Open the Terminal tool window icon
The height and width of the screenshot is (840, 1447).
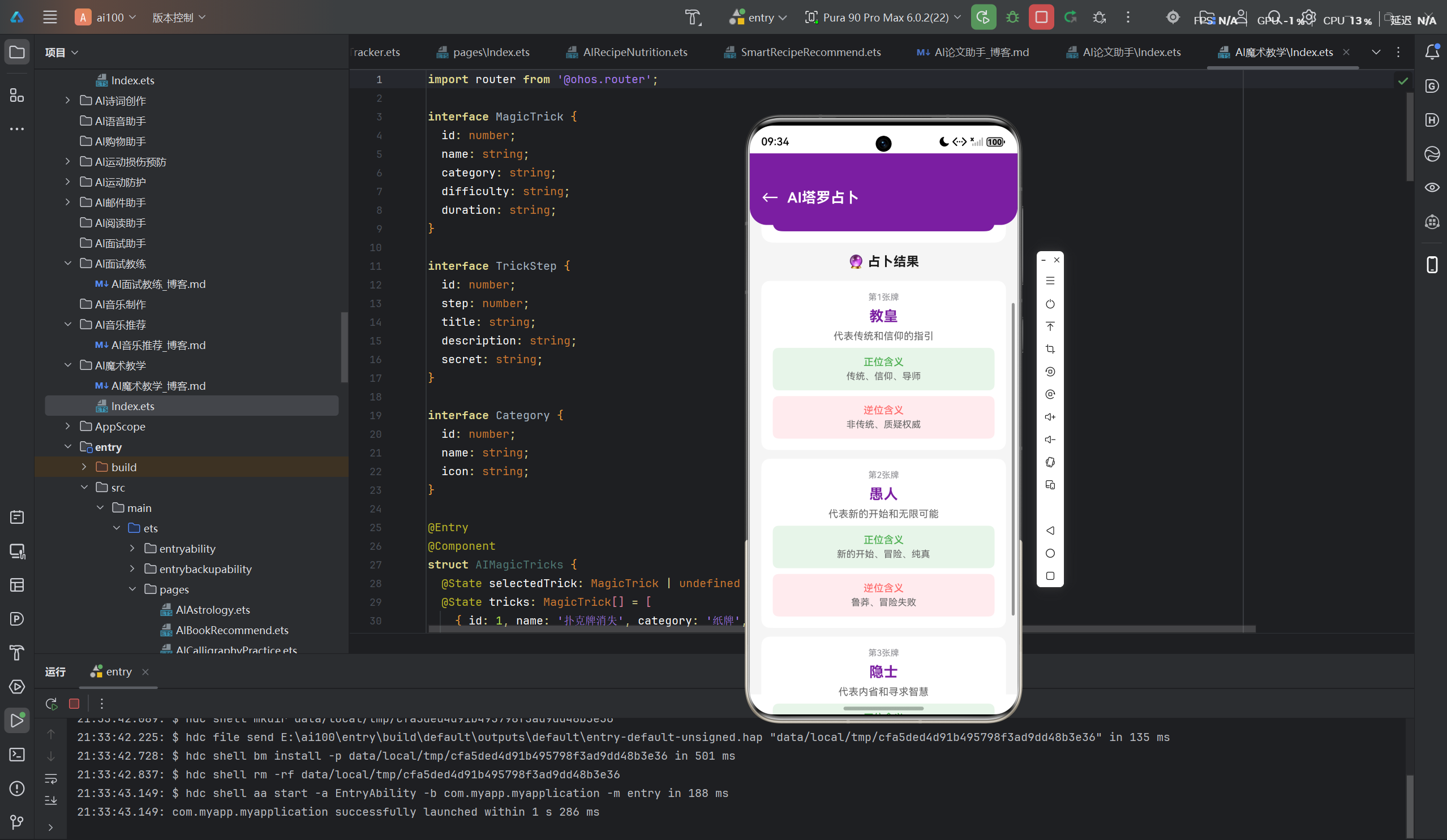tap(17, 755)
